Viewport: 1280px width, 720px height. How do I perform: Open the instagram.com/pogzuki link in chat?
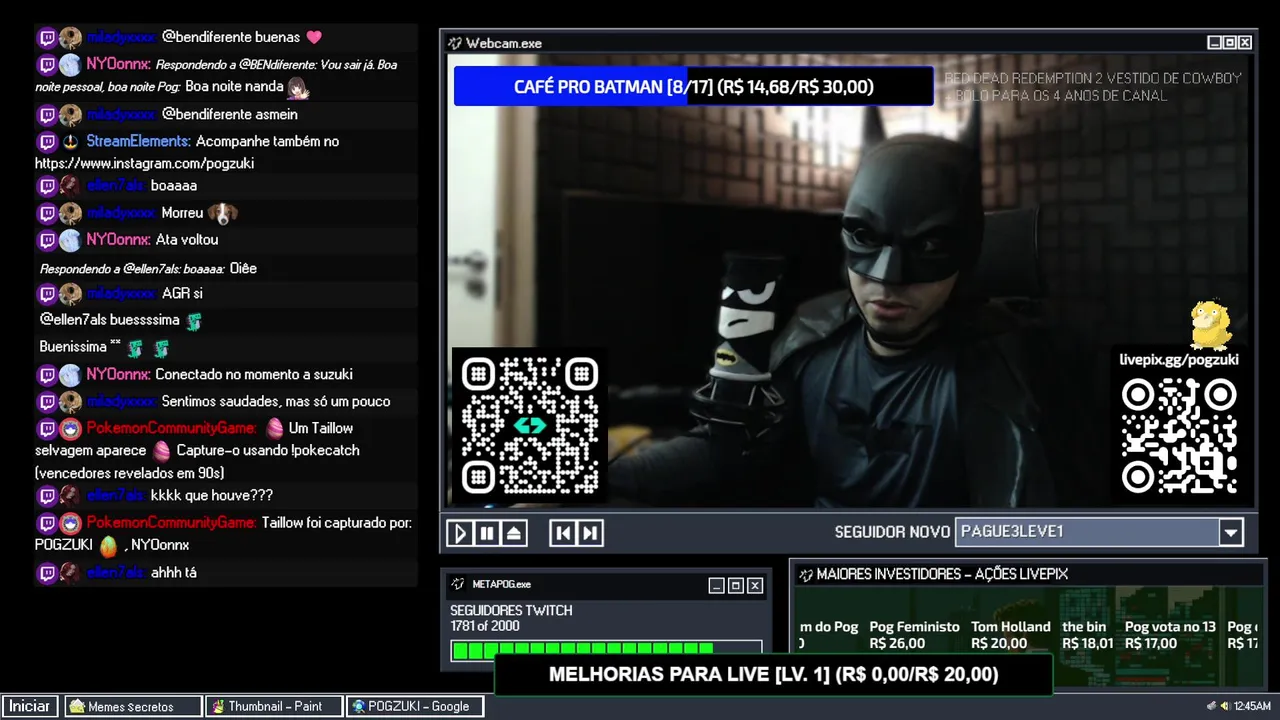(144, 163)
